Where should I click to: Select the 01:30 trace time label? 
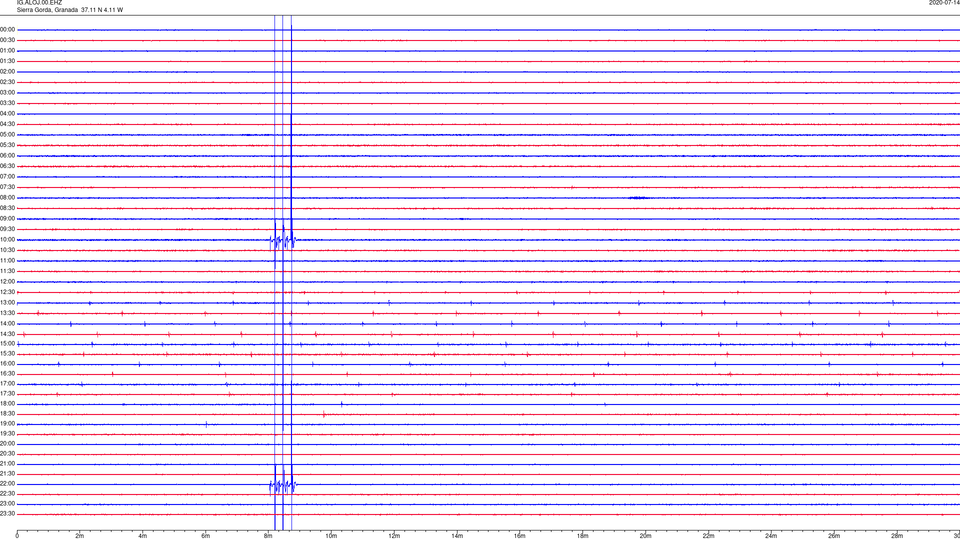coord(8,61)
